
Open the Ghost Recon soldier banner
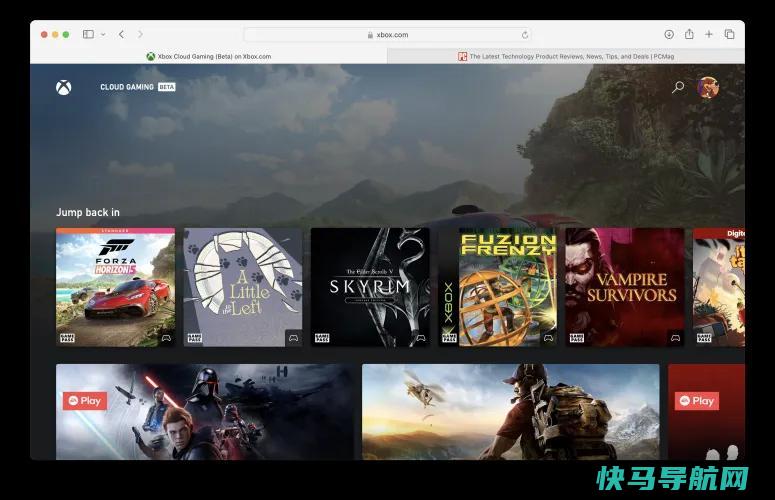[x=511, y=412]
